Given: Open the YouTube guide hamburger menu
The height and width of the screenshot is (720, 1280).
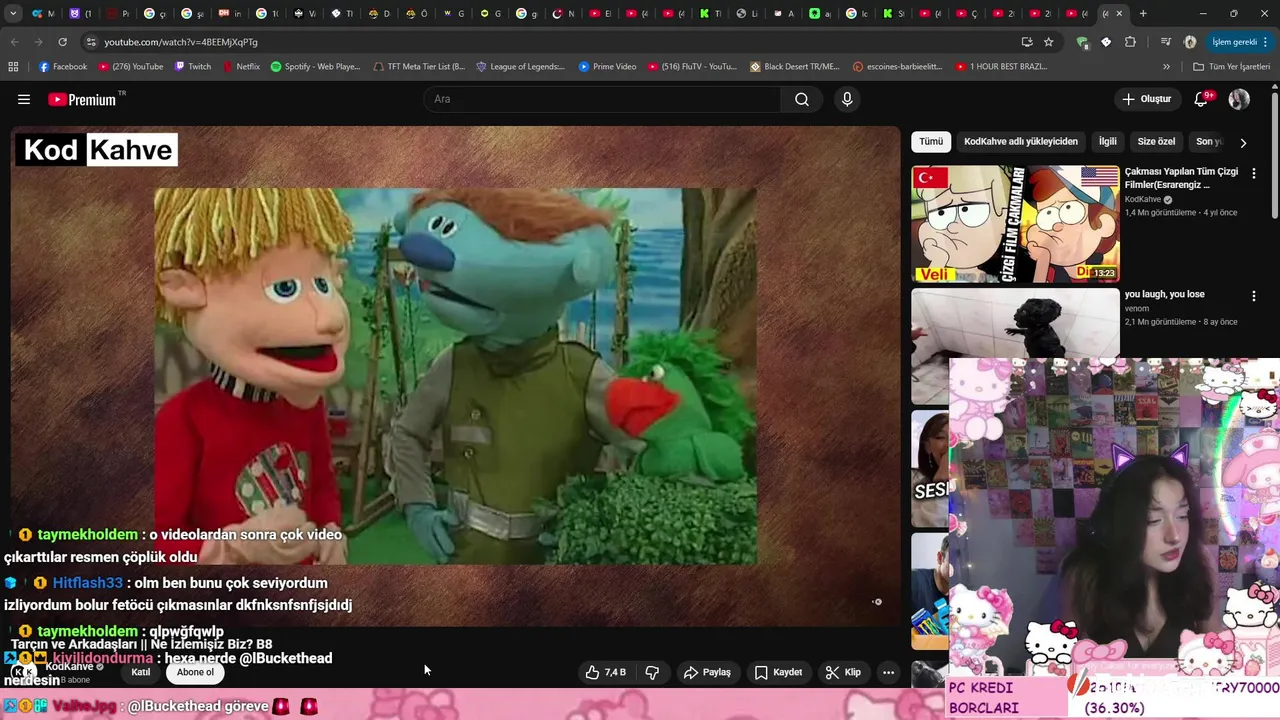Looking at the screenshot, I should [24, 99].
